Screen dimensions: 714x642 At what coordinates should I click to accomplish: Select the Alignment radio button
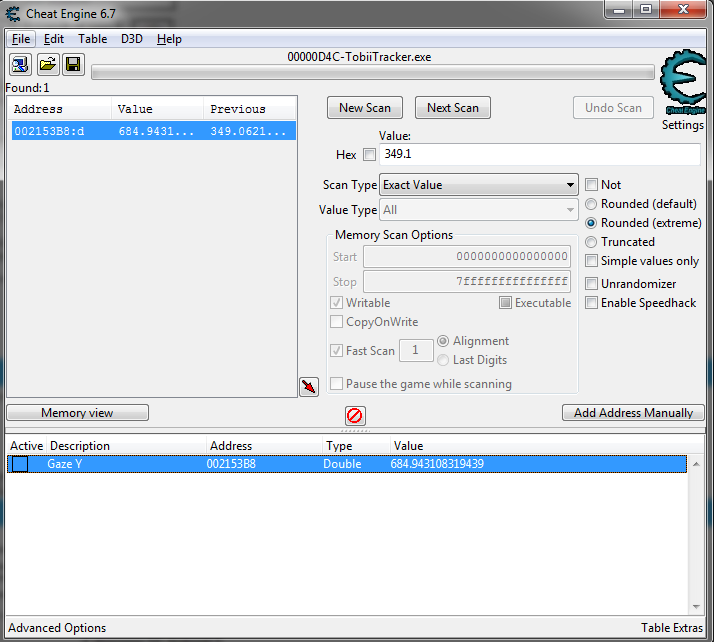pyautogui.click(x=443, y=341)
